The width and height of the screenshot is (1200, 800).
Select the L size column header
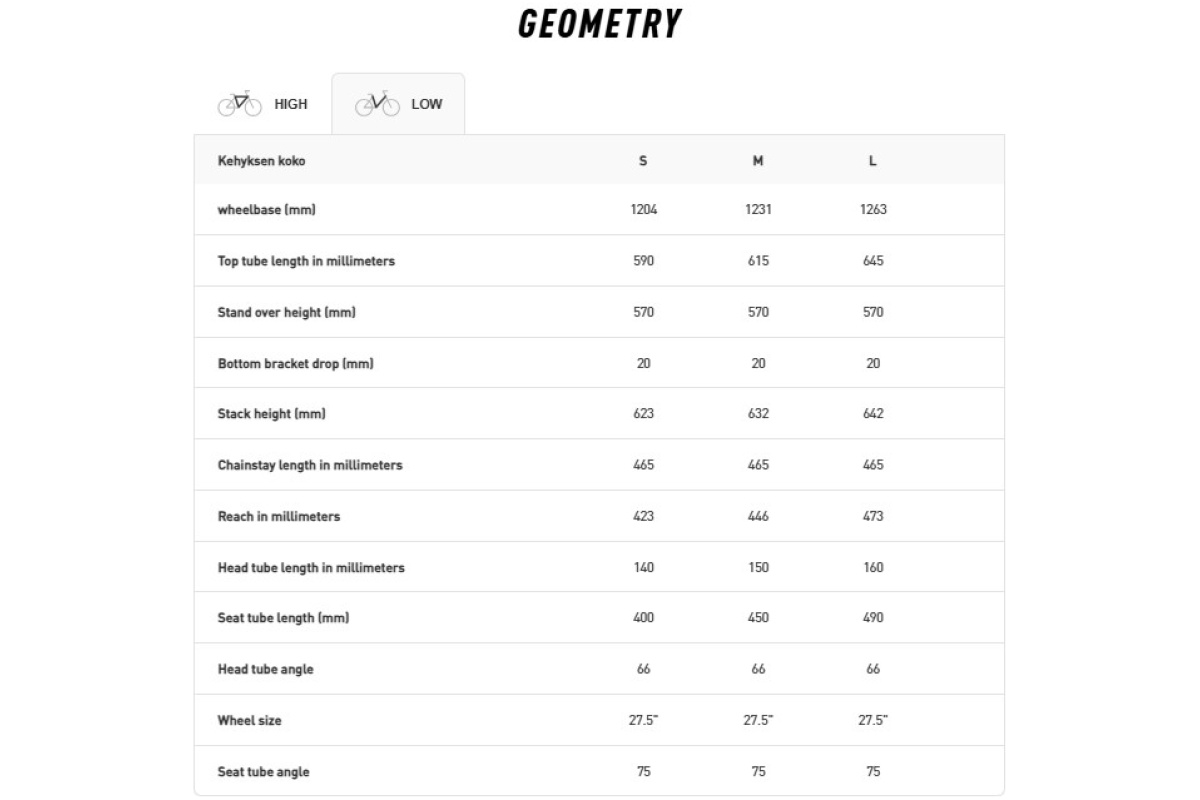[x=873, y=161]
